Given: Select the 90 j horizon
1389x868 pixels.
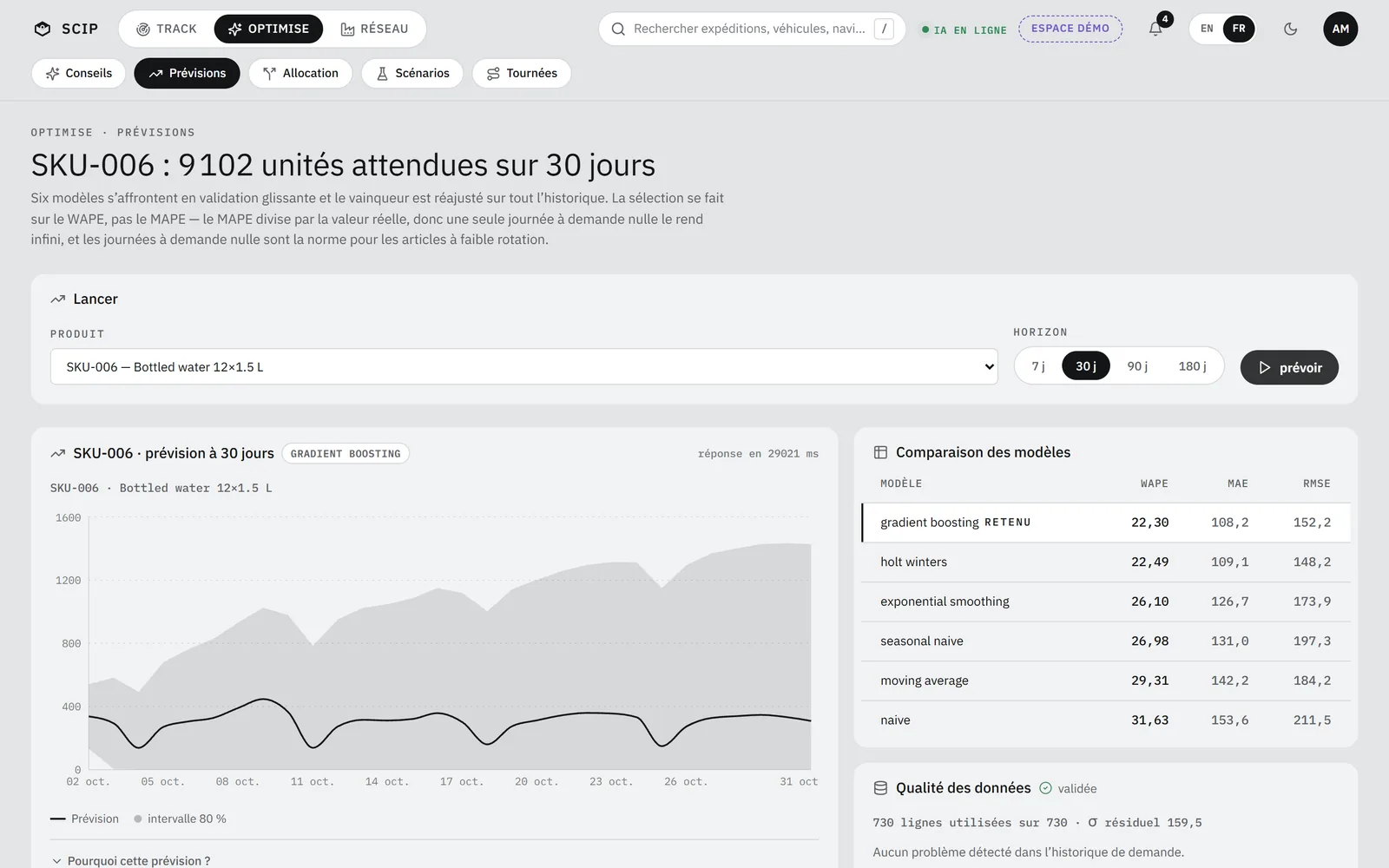Looking at the screenshot, I should point(1137,366).
